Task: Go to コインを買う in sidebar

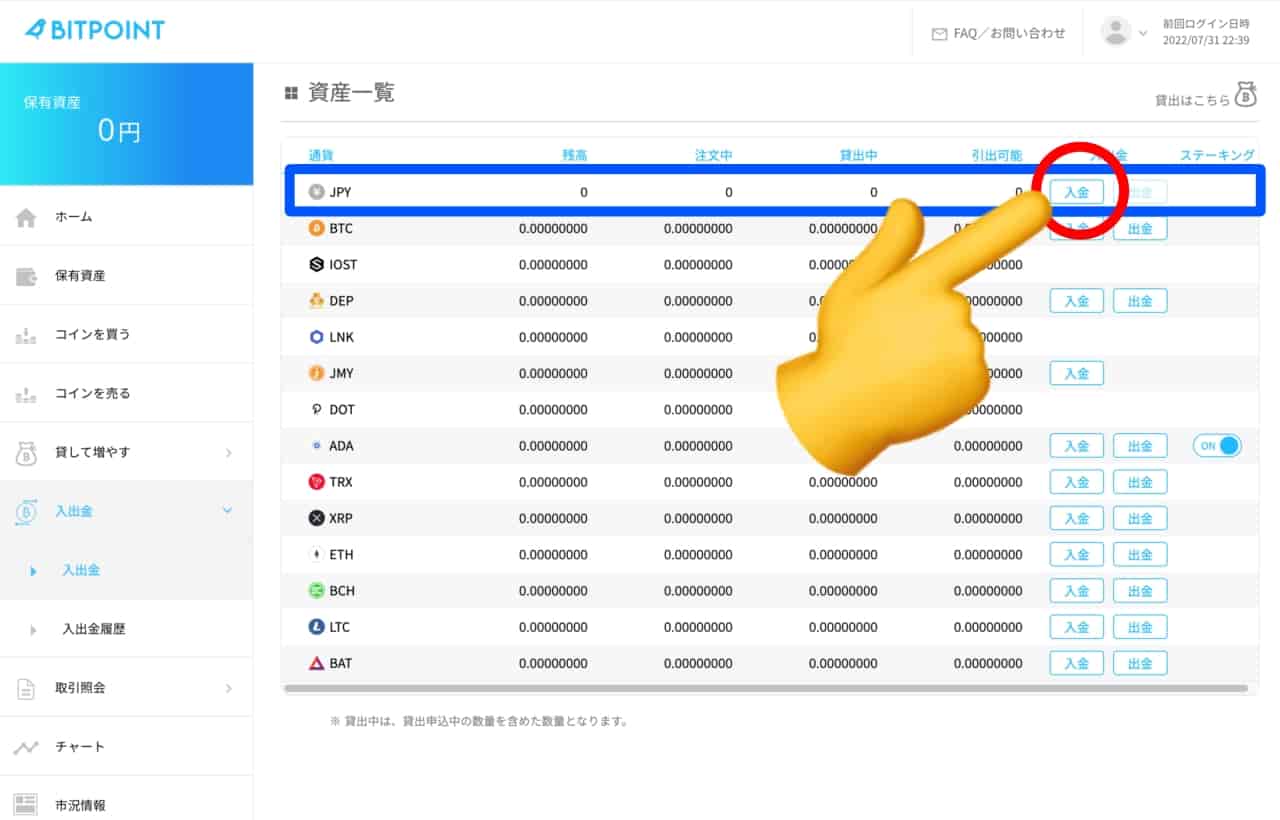Action: (92, 335)
